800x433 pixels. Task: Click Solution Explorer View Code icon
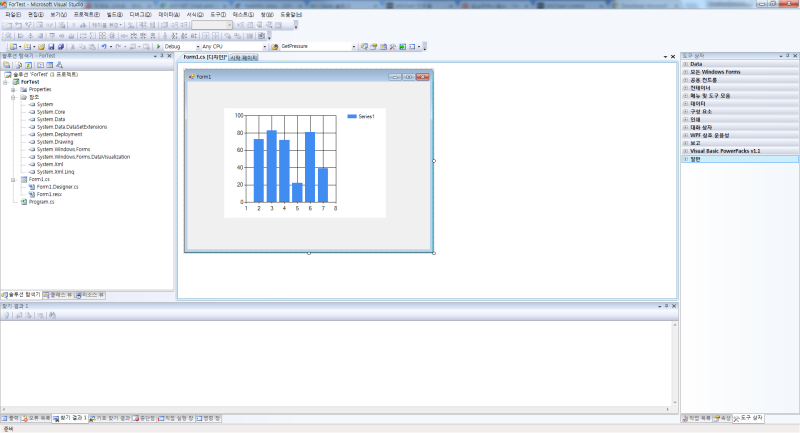(40, 65)
